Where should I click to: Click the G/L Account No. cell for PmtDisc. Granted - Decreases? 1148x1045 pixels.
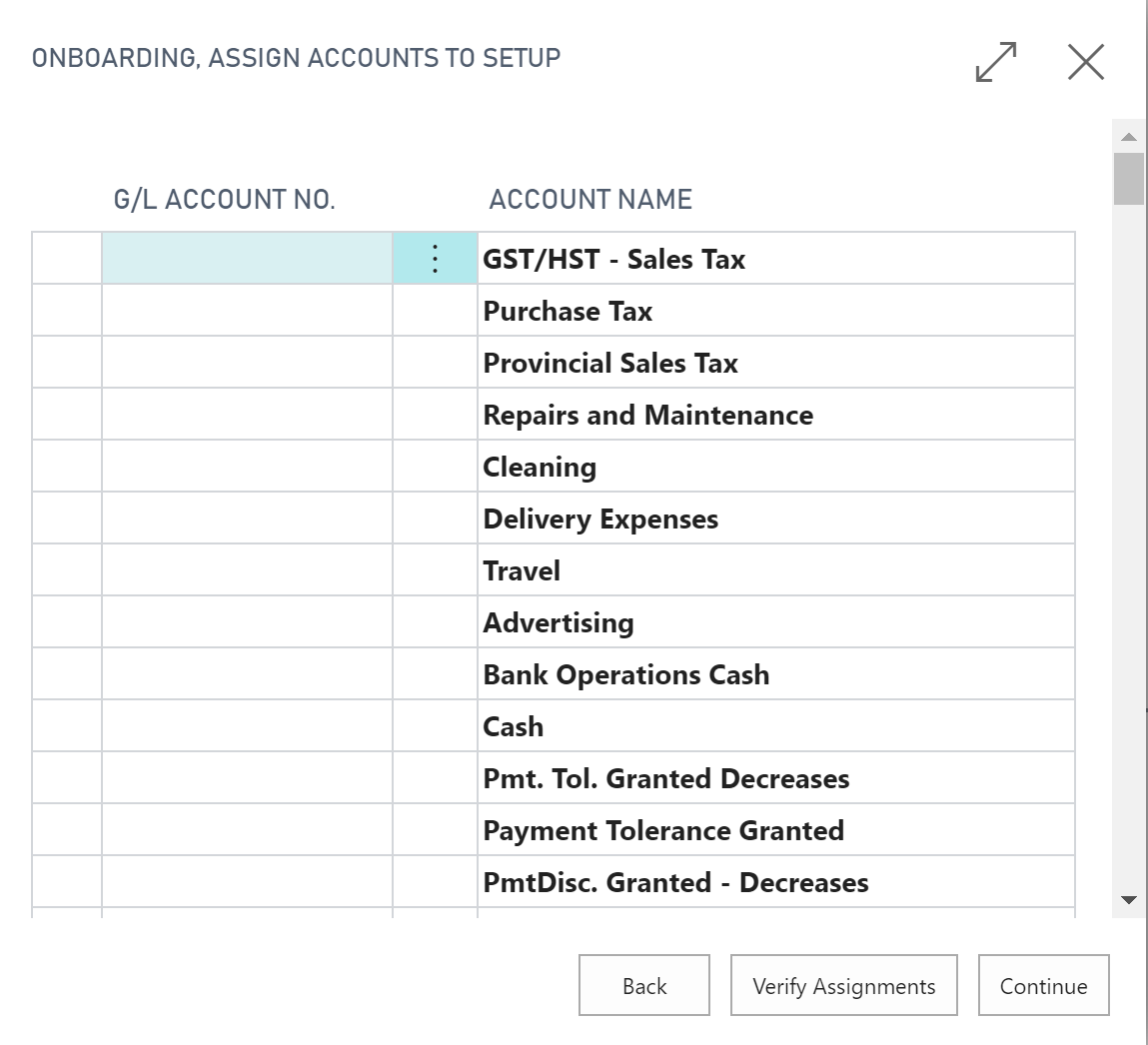tap(248, 882)
